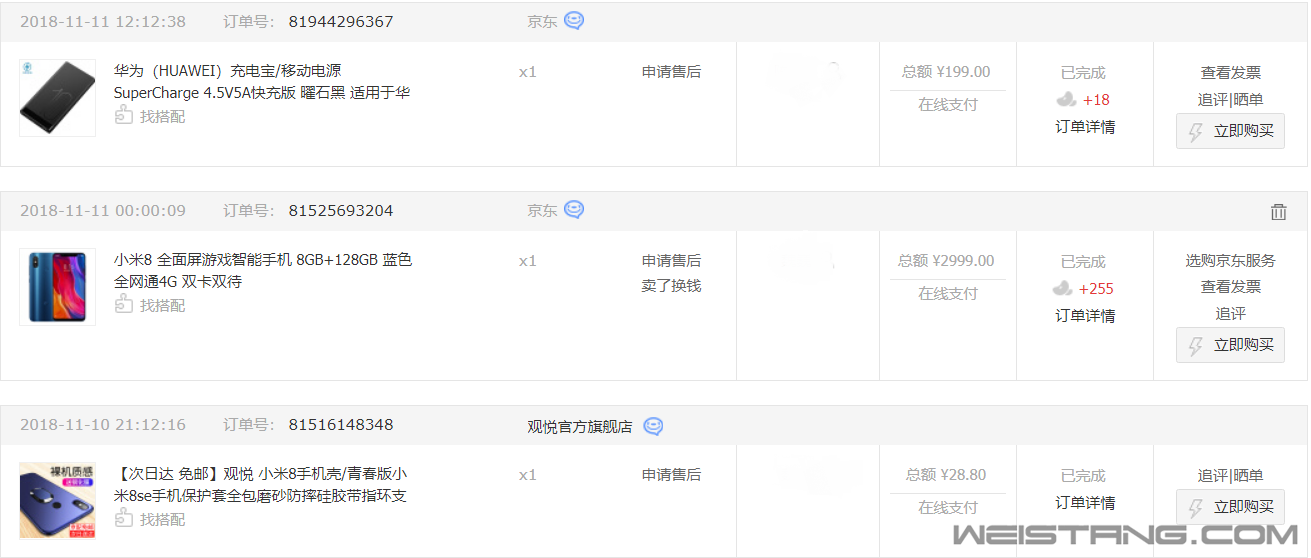The image size is (1311, 558).
Task: Open 观悦 phone case product thumbnail
Action: [57, 501]
